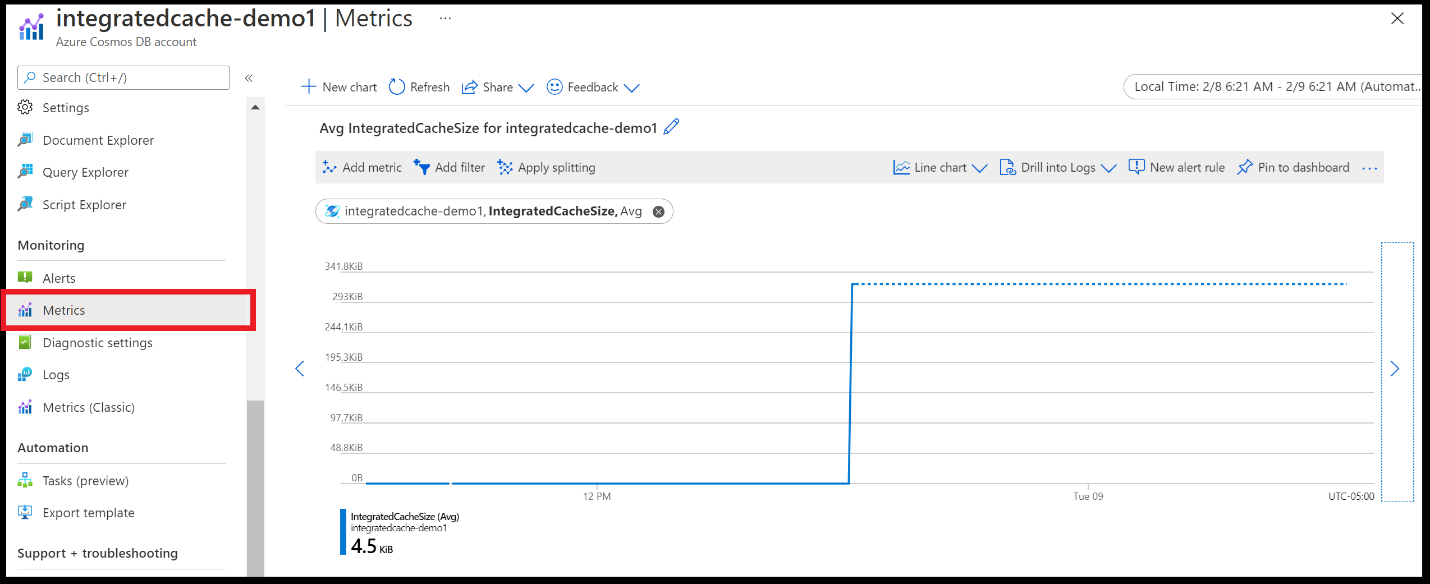Open the Feedback dropdown
Screen dimensions: 1430x584
(x=592, y=87)
